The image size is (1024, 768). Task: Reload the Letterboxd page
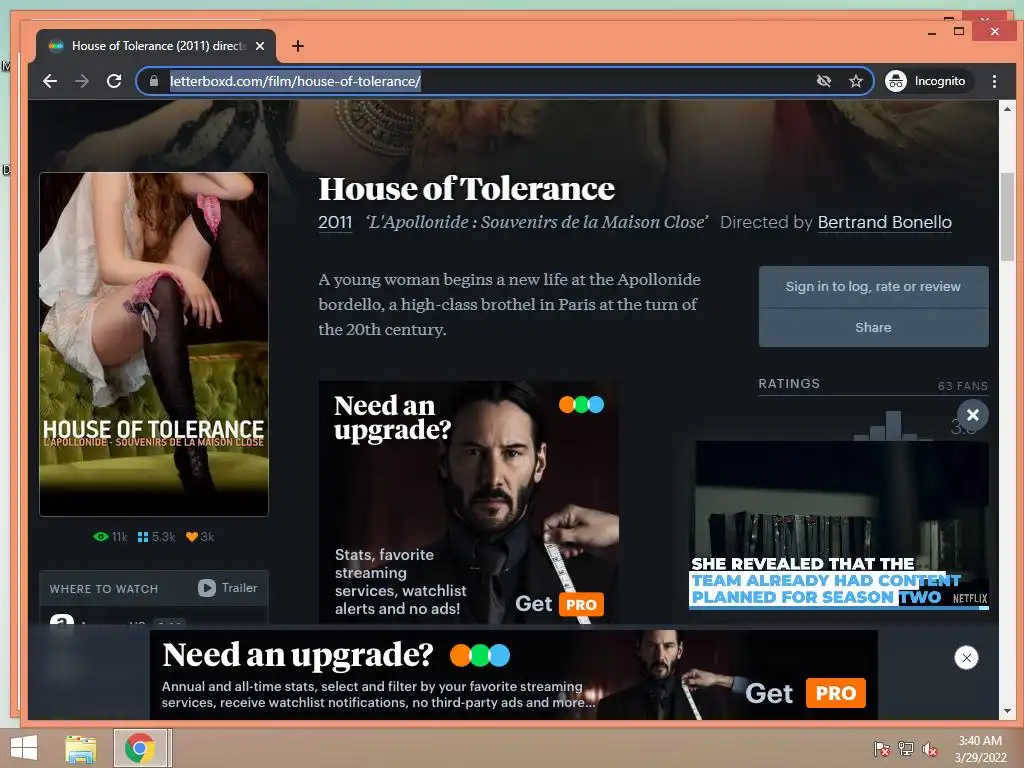point(114,81)
